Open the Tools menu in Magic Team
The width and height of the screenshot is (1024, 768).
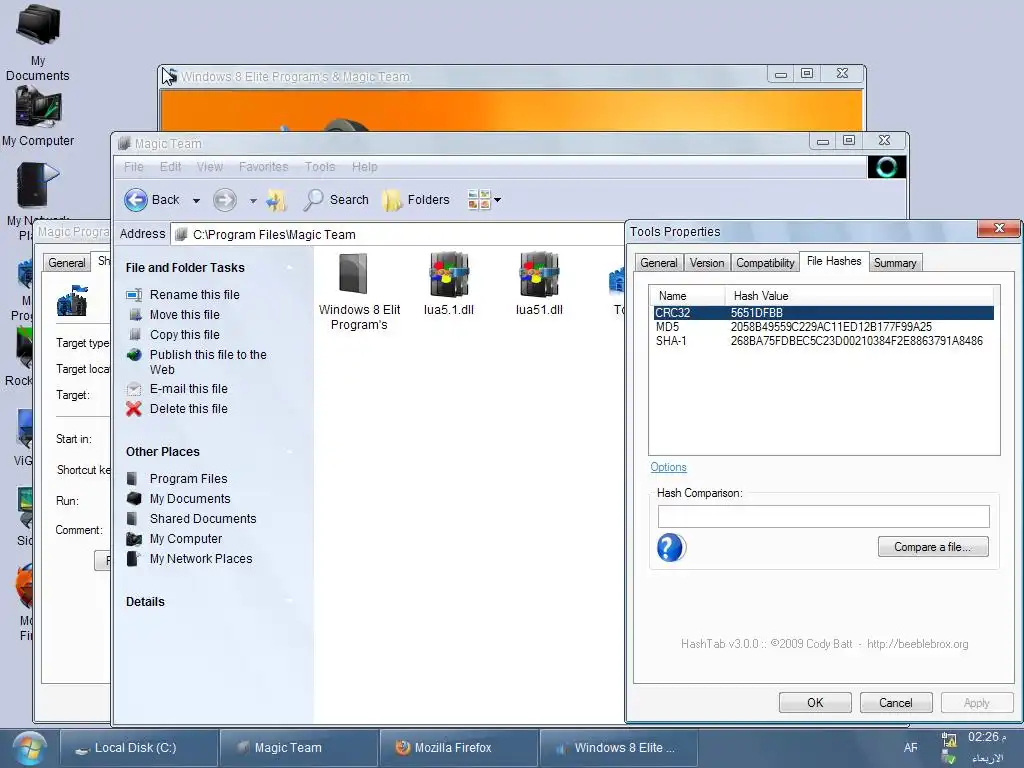(x=319, y=167)
